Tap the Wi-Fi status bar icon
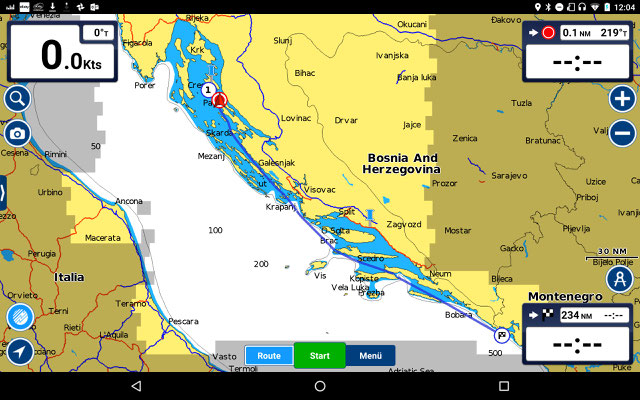Screen dimensions: 640x400 pos(595,7)
